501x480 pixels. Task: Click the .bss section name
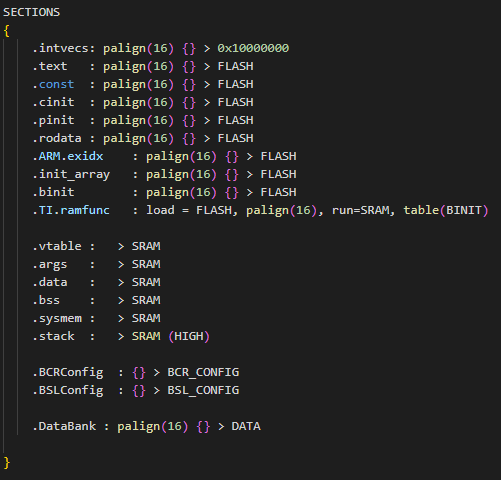click(46, 300)
